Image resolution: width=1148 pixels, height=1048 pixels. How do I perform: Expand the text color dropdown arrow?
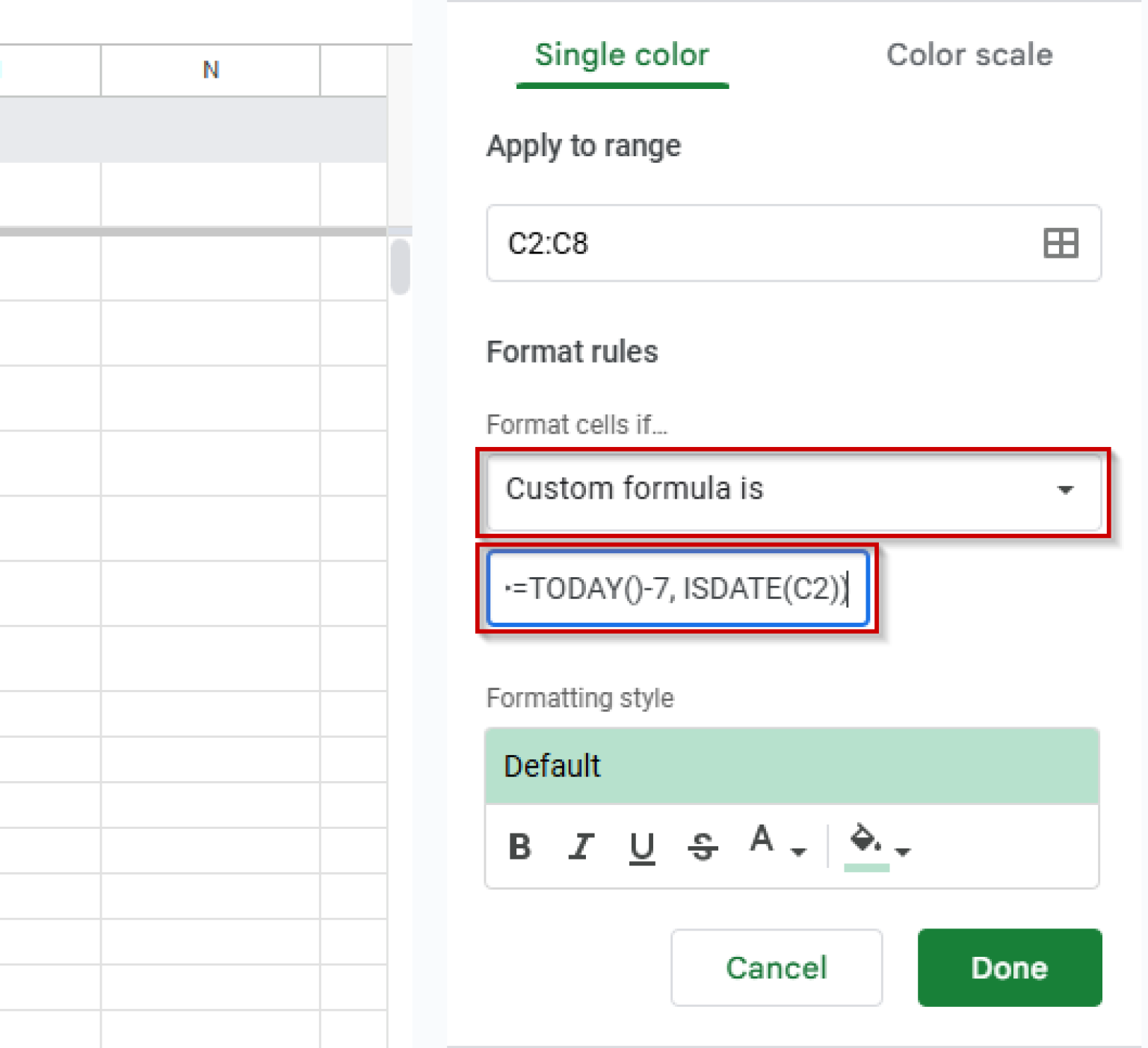(798, 852)
